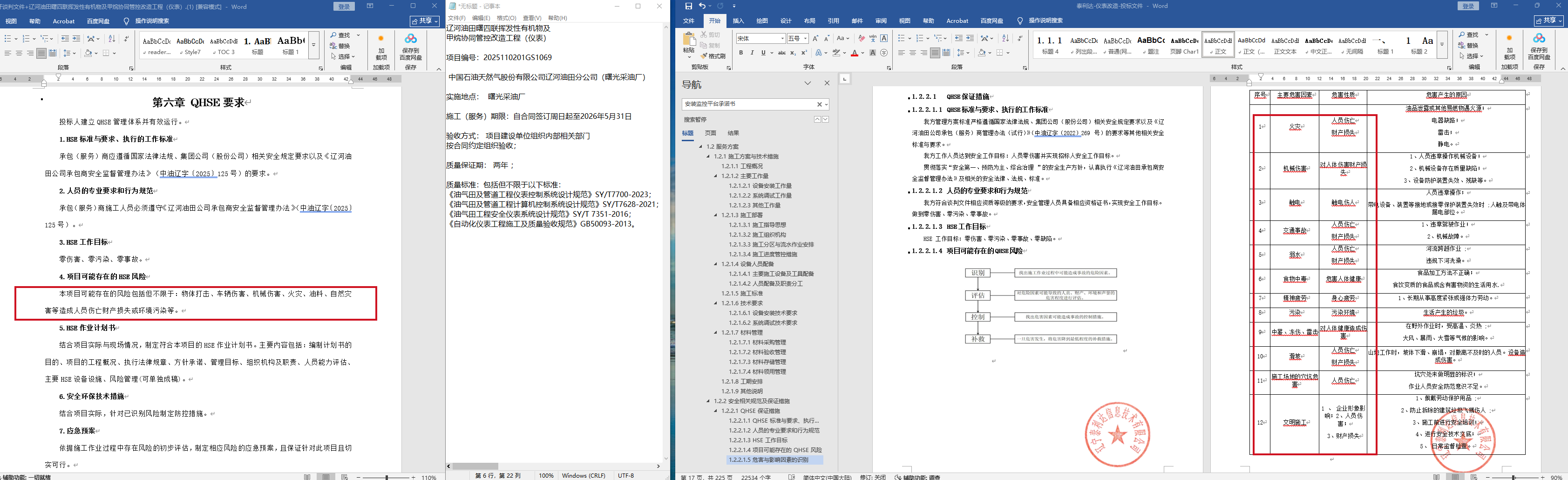Viewport: 1568px width, 480px height.
Task: Click the Enclosed Character (字) icon
Action: click(x=884, y=53)
